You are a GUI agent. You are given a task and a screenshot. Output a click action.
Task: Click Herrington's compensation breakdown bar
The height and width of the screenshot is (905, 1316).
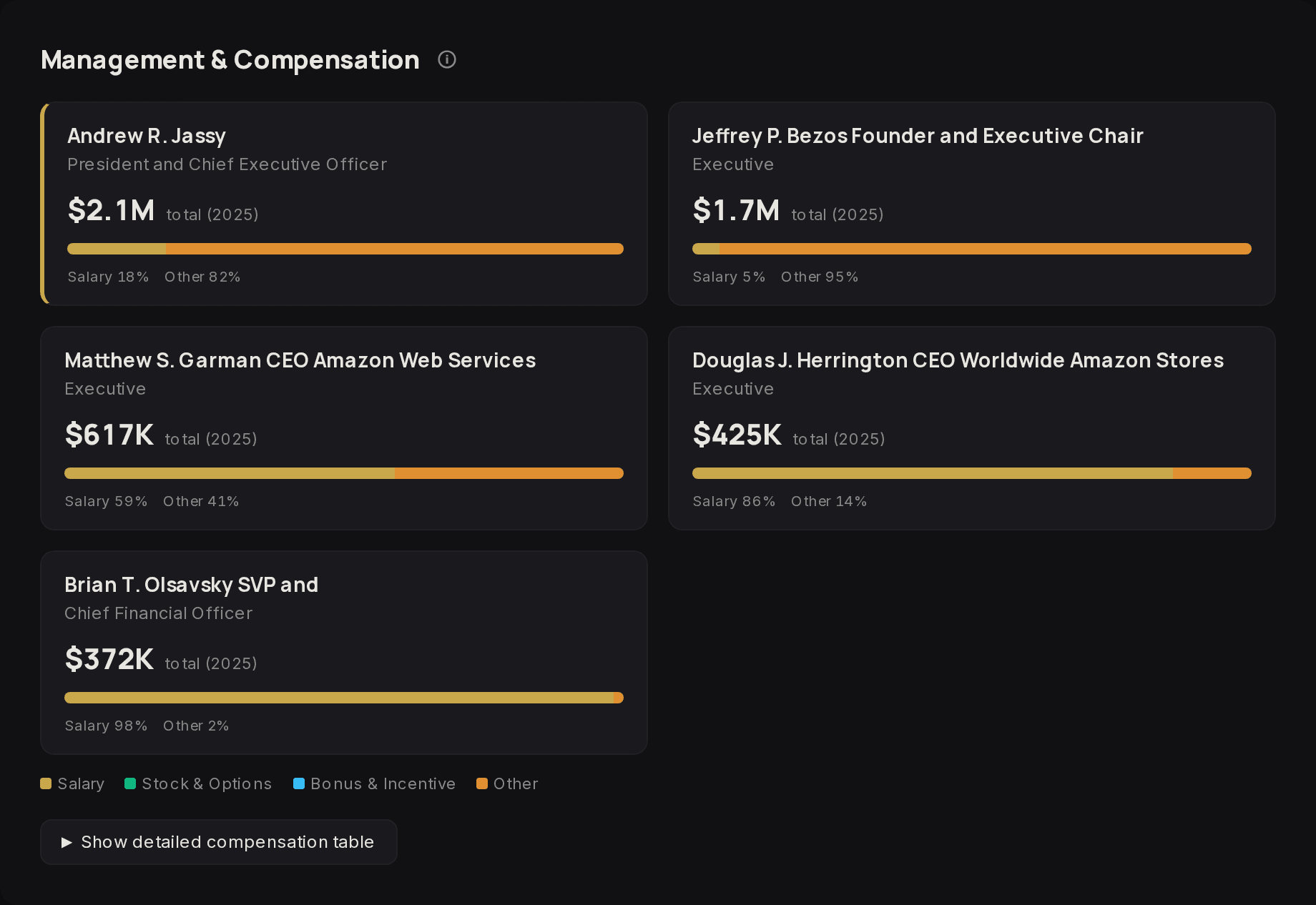pyautogui.click(x=972, y=473)
